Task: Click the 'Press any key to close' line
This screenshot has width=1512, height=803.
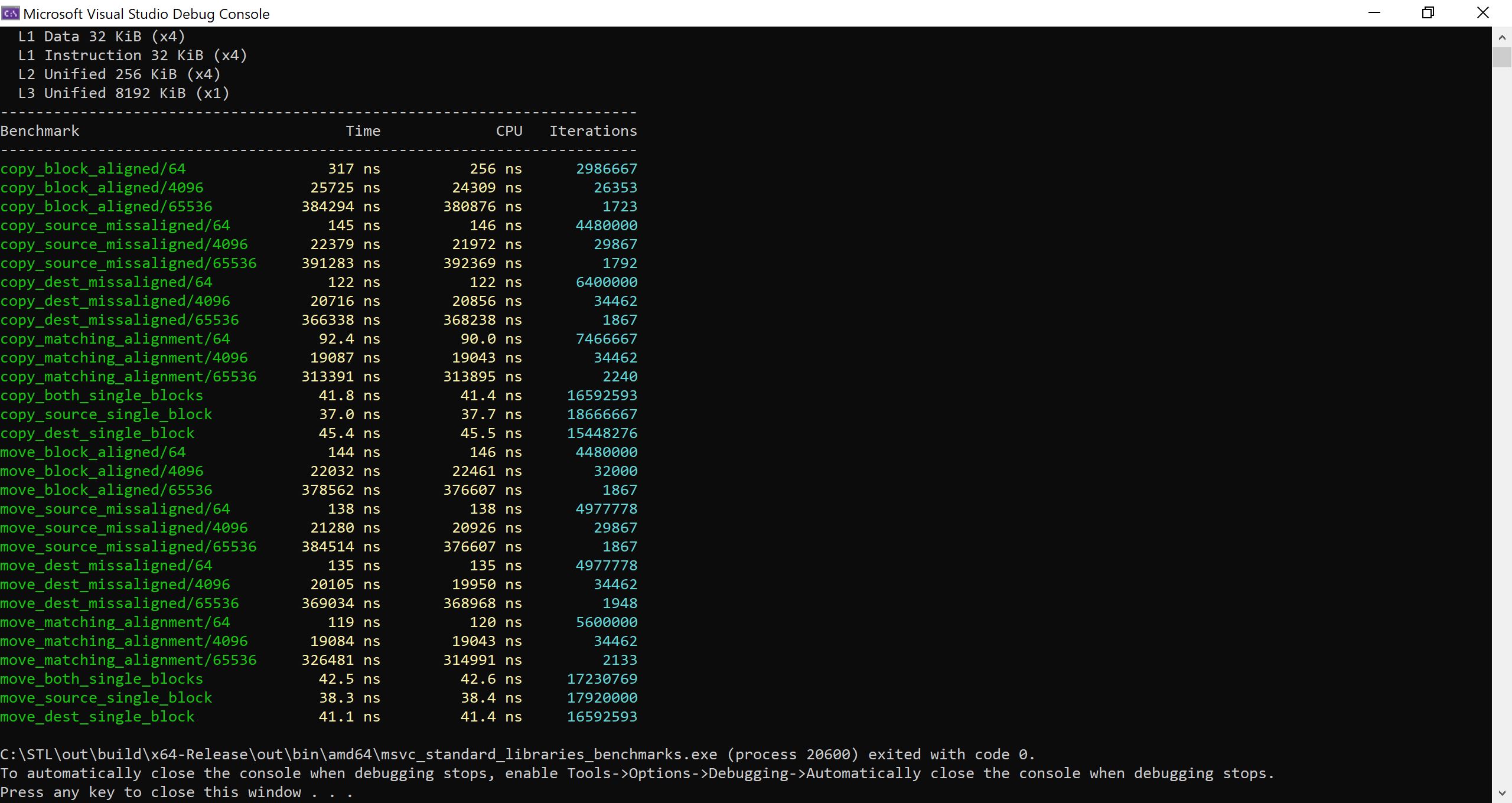Action: [x=176, y=792]
